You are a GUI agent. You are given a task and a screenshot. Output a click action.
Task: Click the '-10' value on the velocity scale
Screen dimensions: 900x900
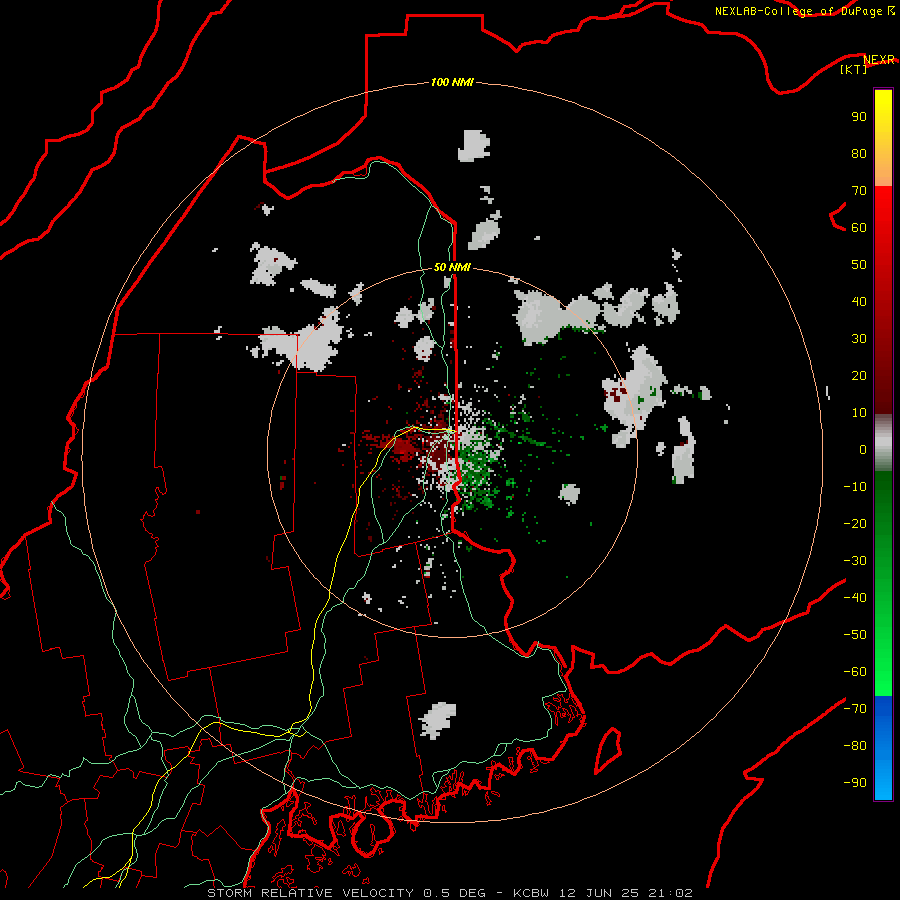855,487
